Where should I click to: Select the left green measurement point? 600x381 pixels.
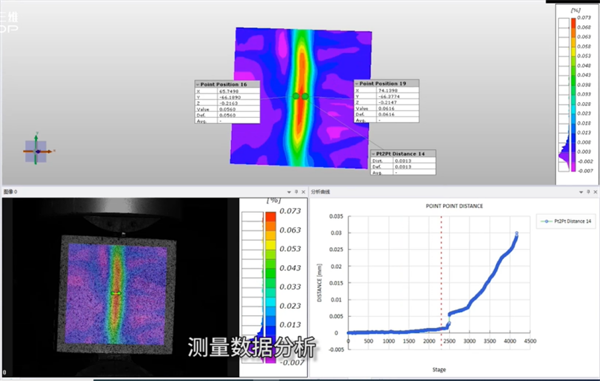[296, 96]
